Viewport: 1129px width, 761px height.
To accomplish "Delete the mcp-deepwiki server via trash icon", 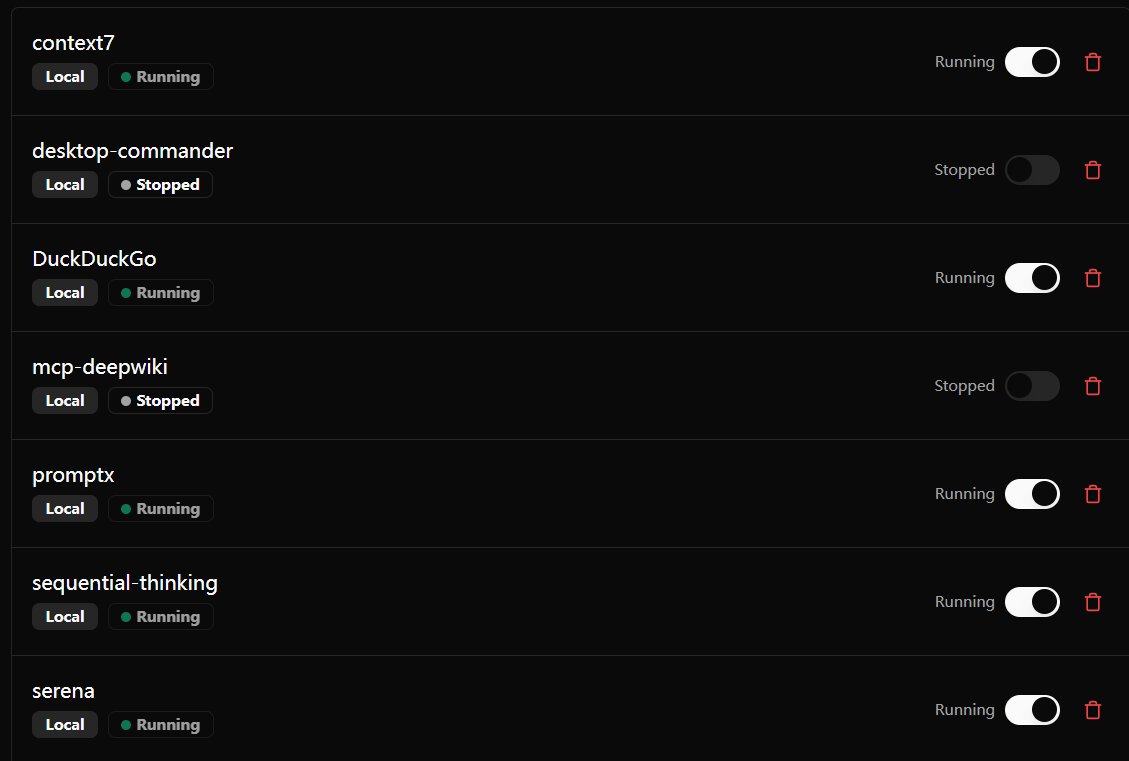I will (1092, 386).
